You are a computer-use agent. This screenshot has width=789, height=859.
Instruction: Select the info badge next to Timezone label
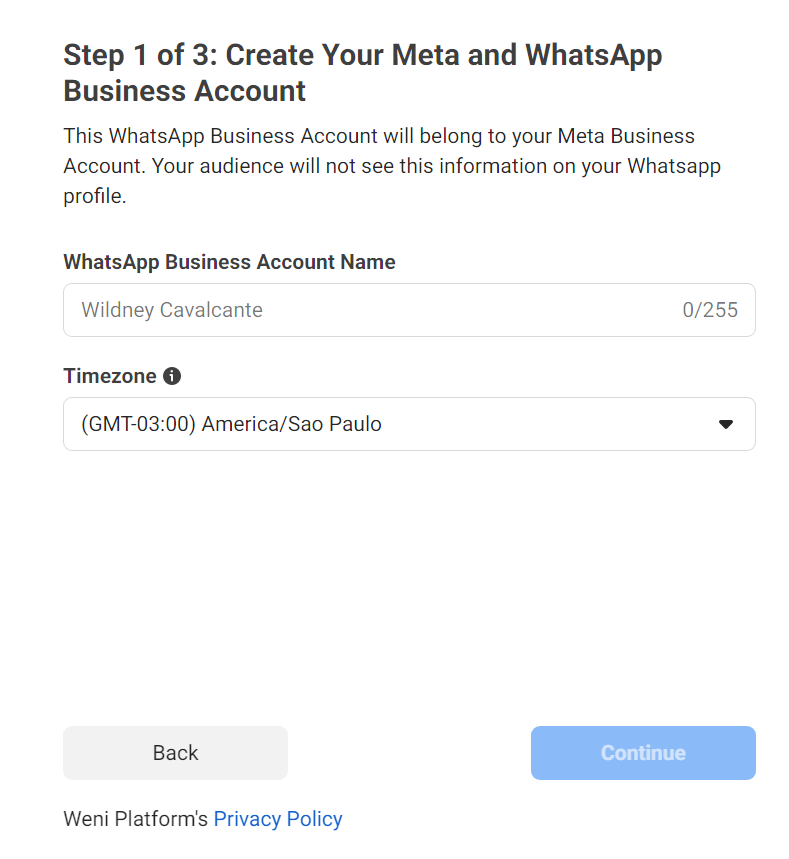coord(172,376)
